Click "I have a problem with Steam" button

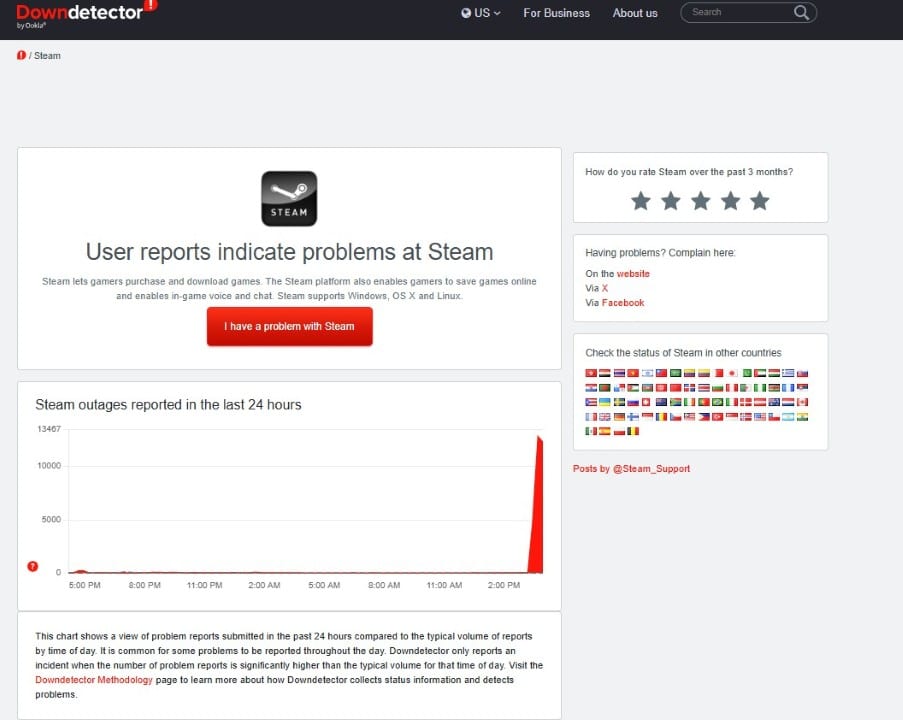290,326
